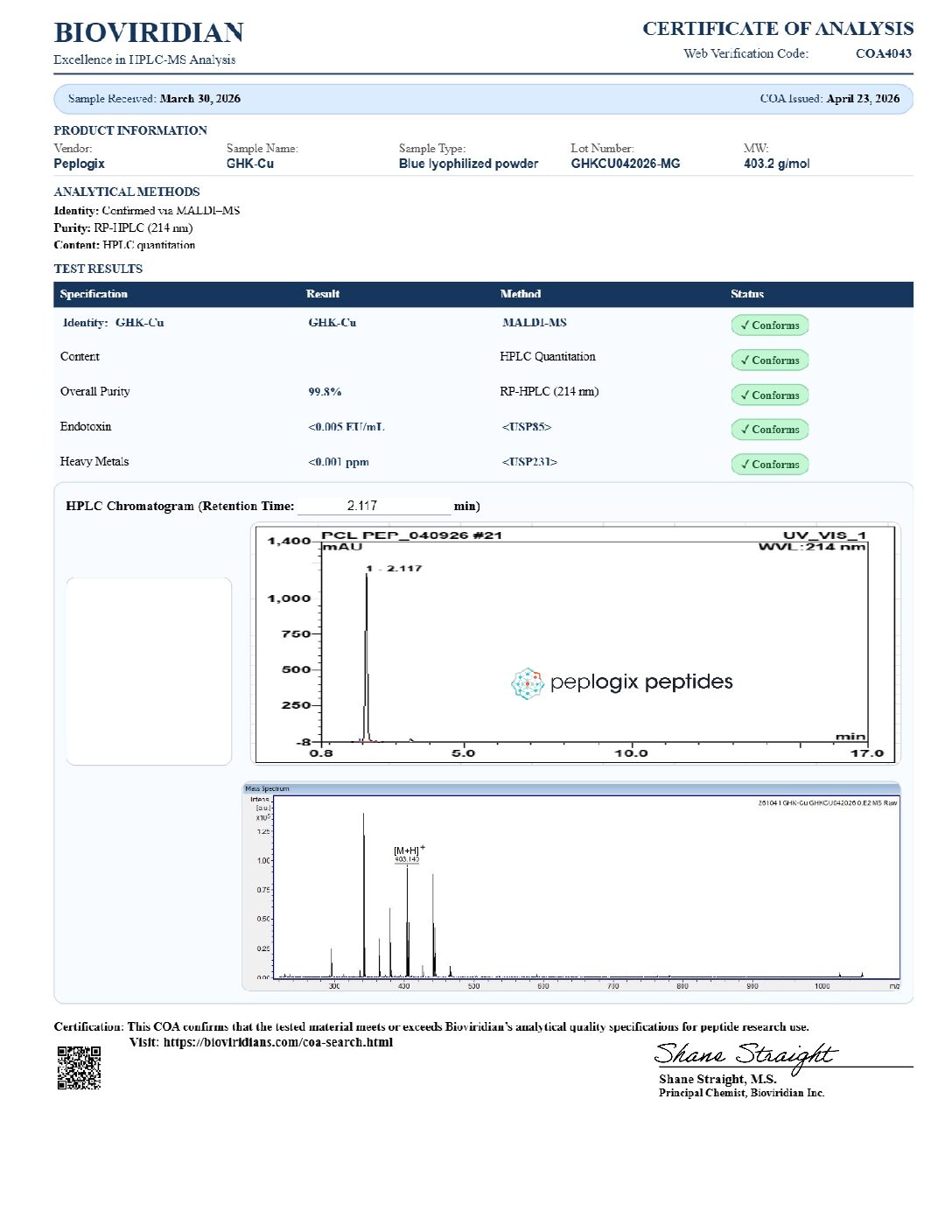Click the MALDI-MS method cell
This screenshot has height=1232, width=952.
[535, 323]
